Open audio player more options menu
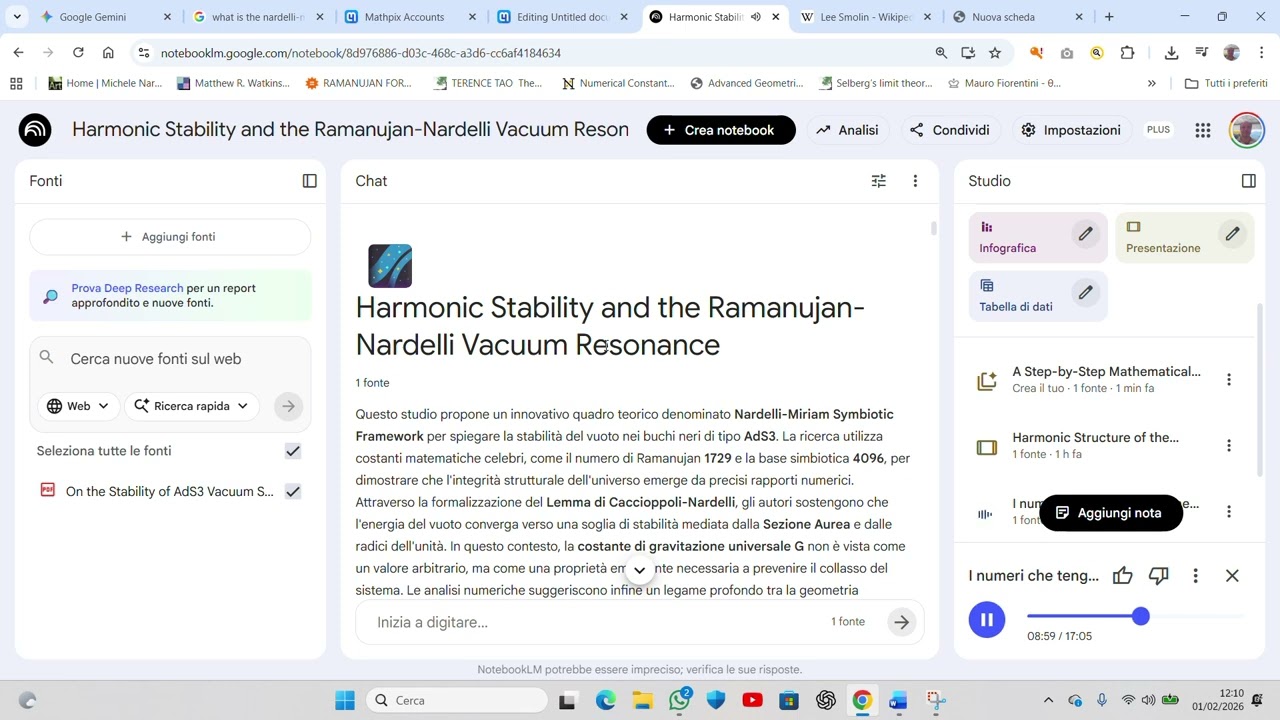Image resolution: width=1280 pixels, height=720 pixels. click(x=1195, y=576)
